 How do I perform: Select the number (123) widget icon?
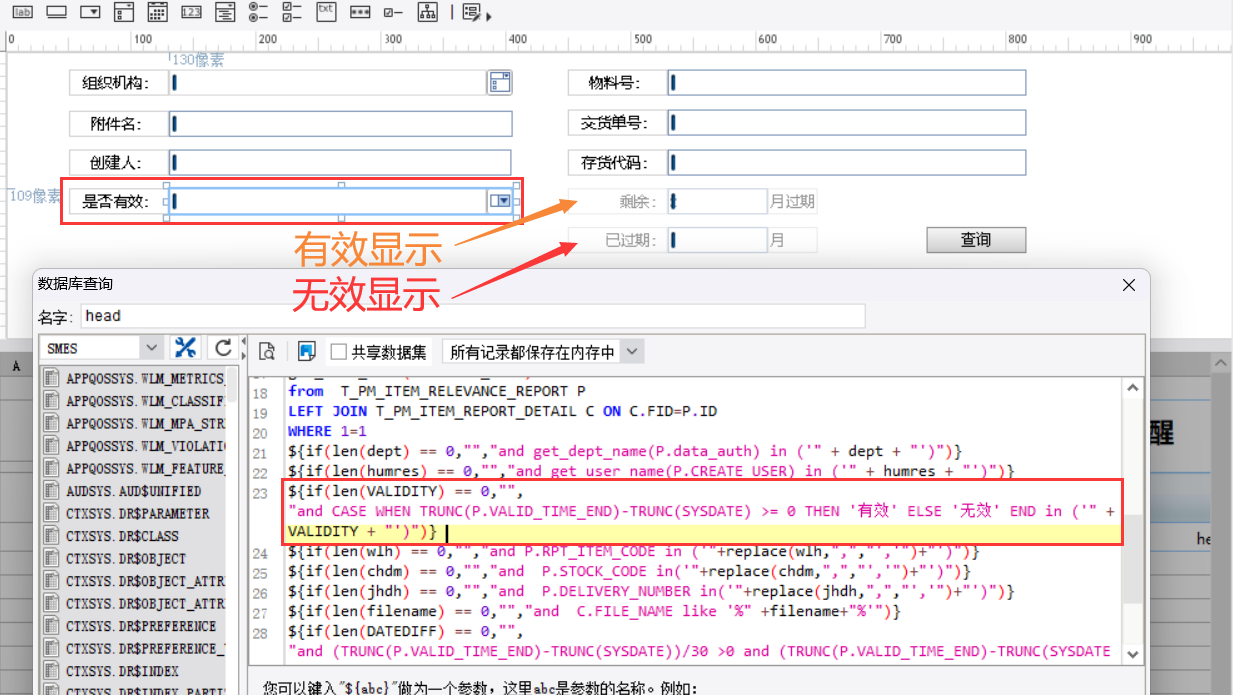tap(191, 12)
